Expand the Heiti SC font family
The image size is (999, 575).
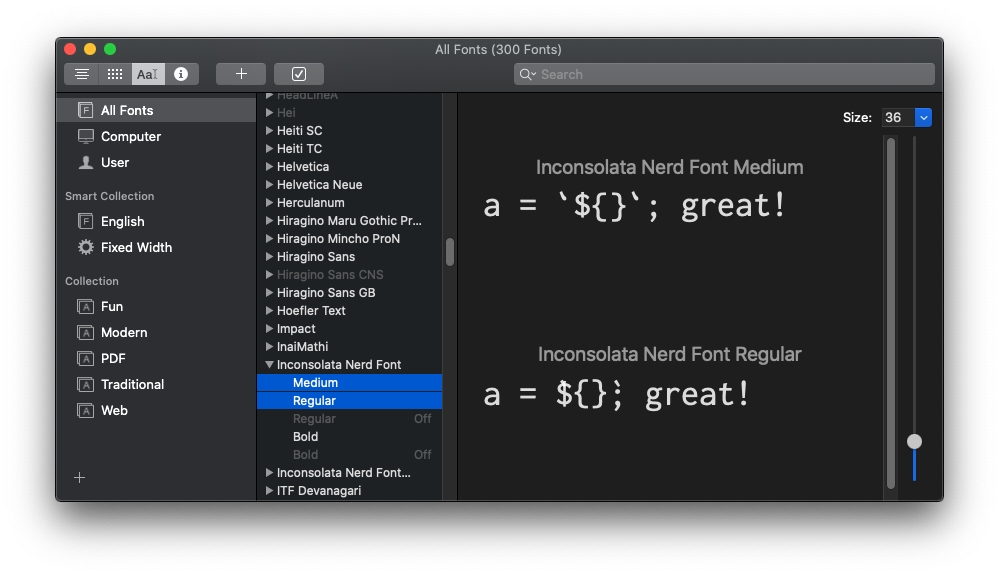(x=270, y=130)
